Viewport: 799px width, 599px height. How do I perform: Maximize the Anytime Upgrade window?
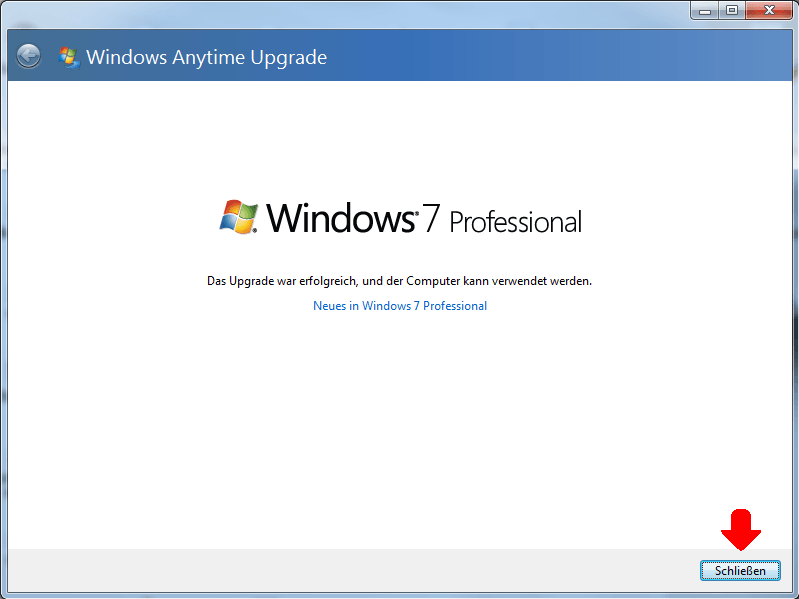[732, 10]
